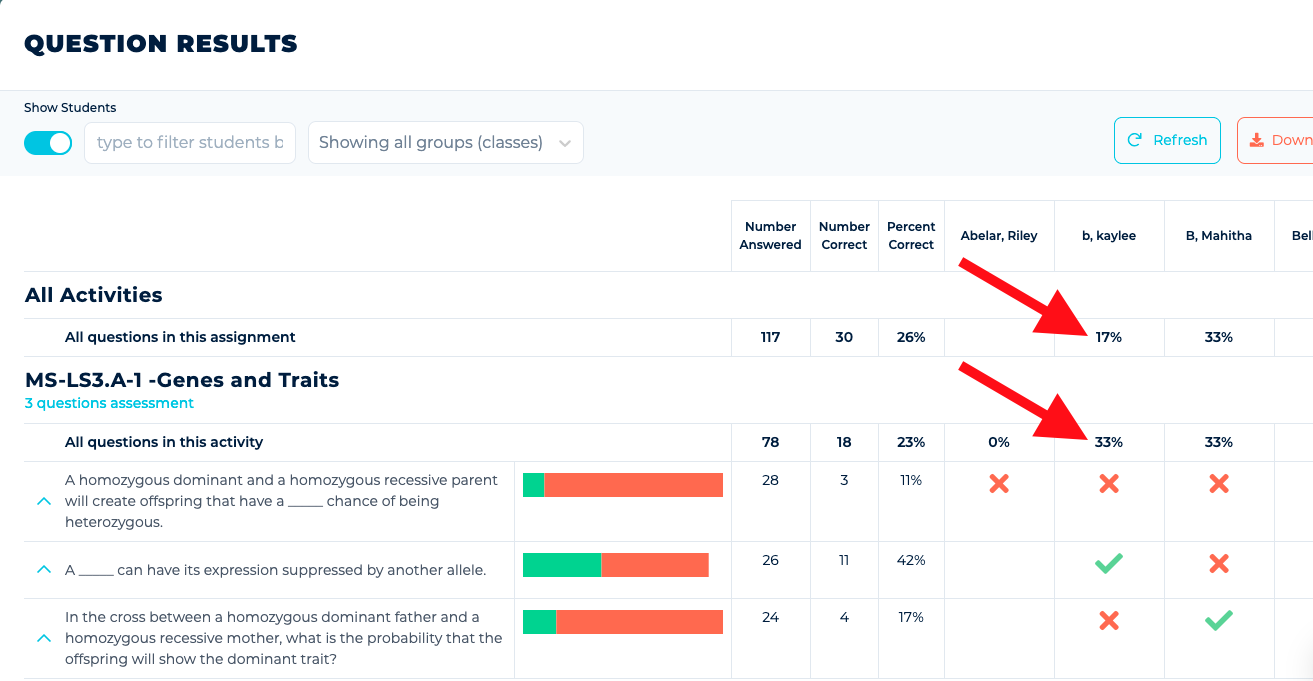1313x681 pixels.
Task: Click the filter students text field
Action: coord(190,143)
